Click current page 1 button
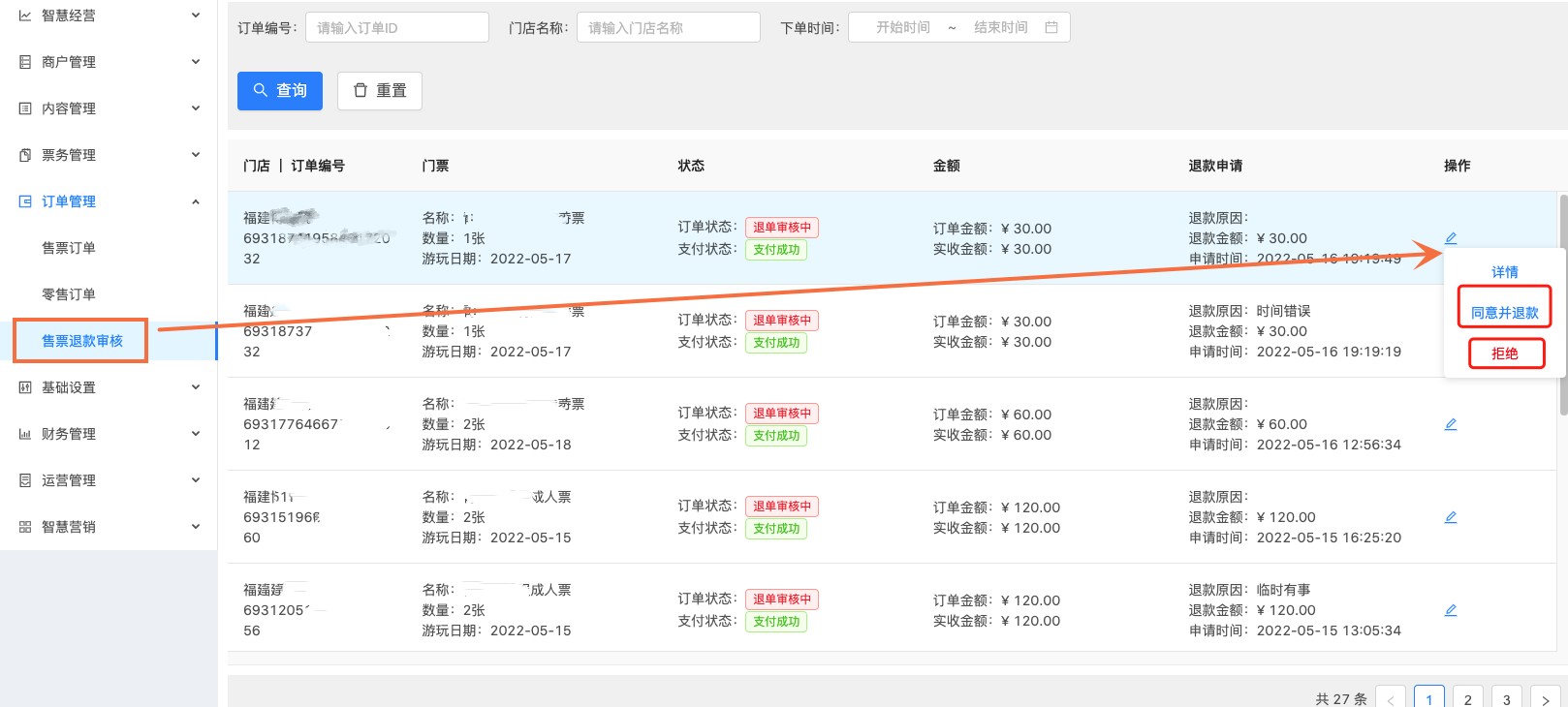Viewport: 1568px width, 707px height. 1429,699
